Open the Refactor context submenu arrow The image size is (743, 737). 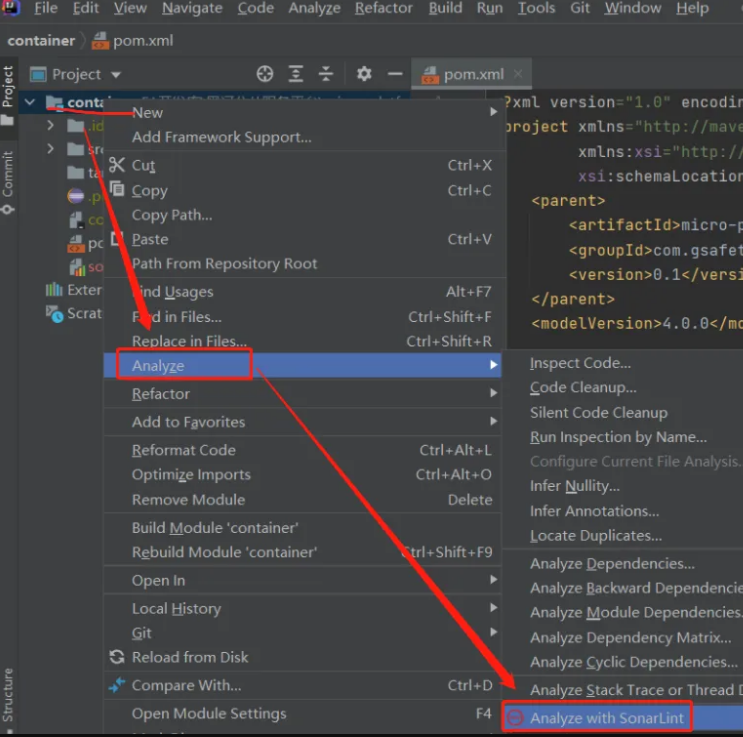pos(493,393)
